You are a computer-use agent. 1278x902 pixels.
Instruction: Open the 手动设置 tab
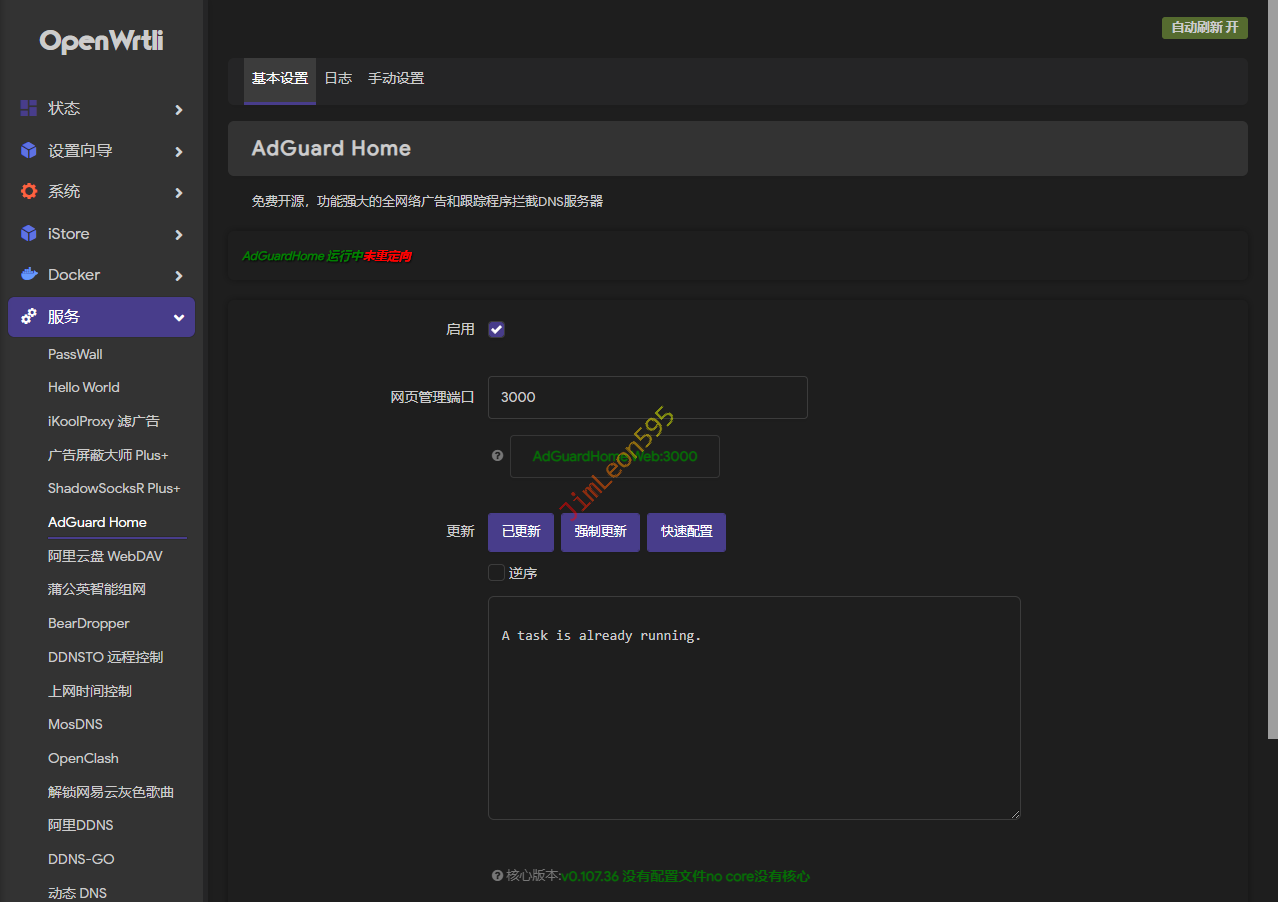pyautogui.click(x=396, y=78)
